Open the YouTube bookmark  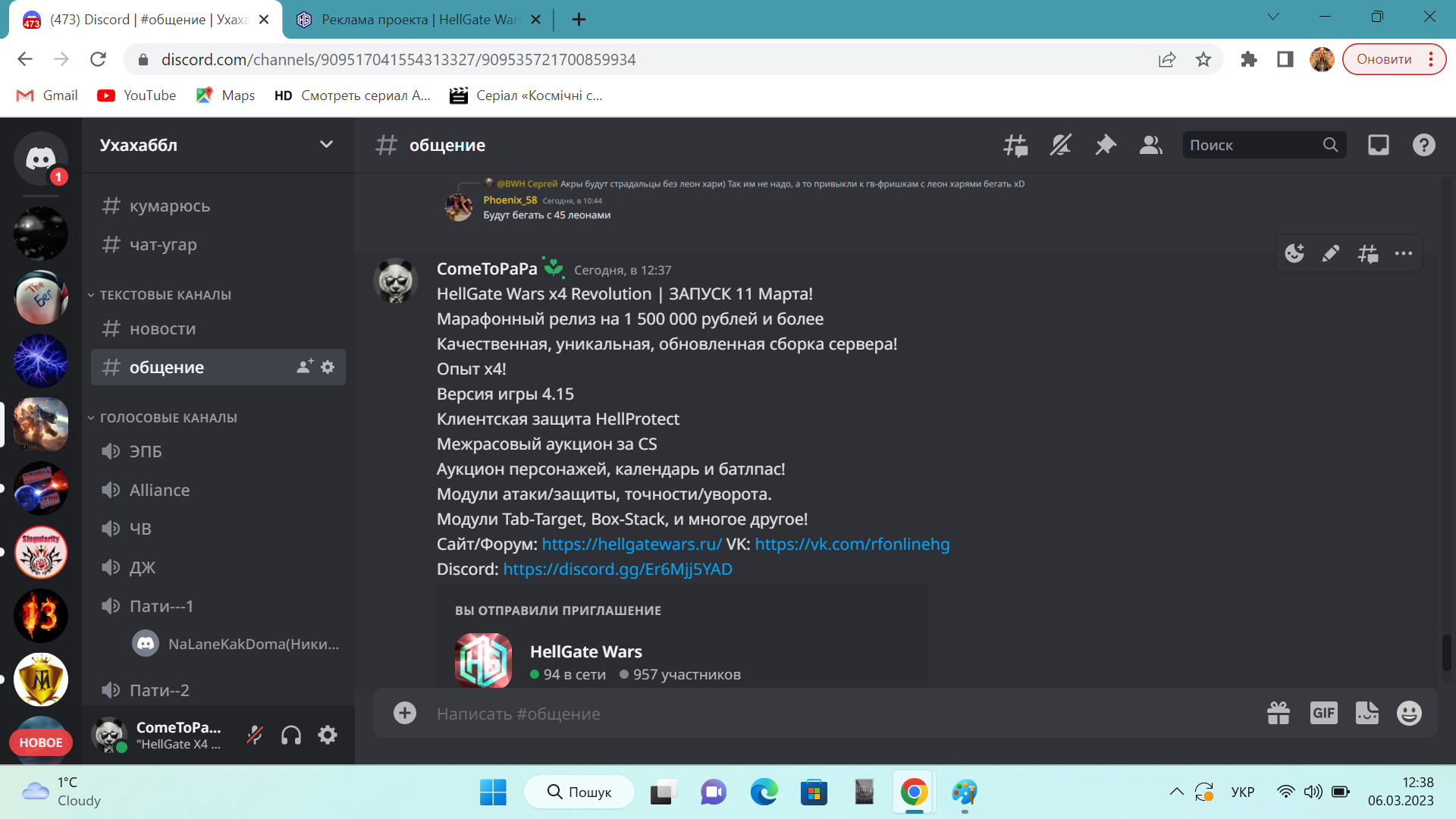point(136,96)
